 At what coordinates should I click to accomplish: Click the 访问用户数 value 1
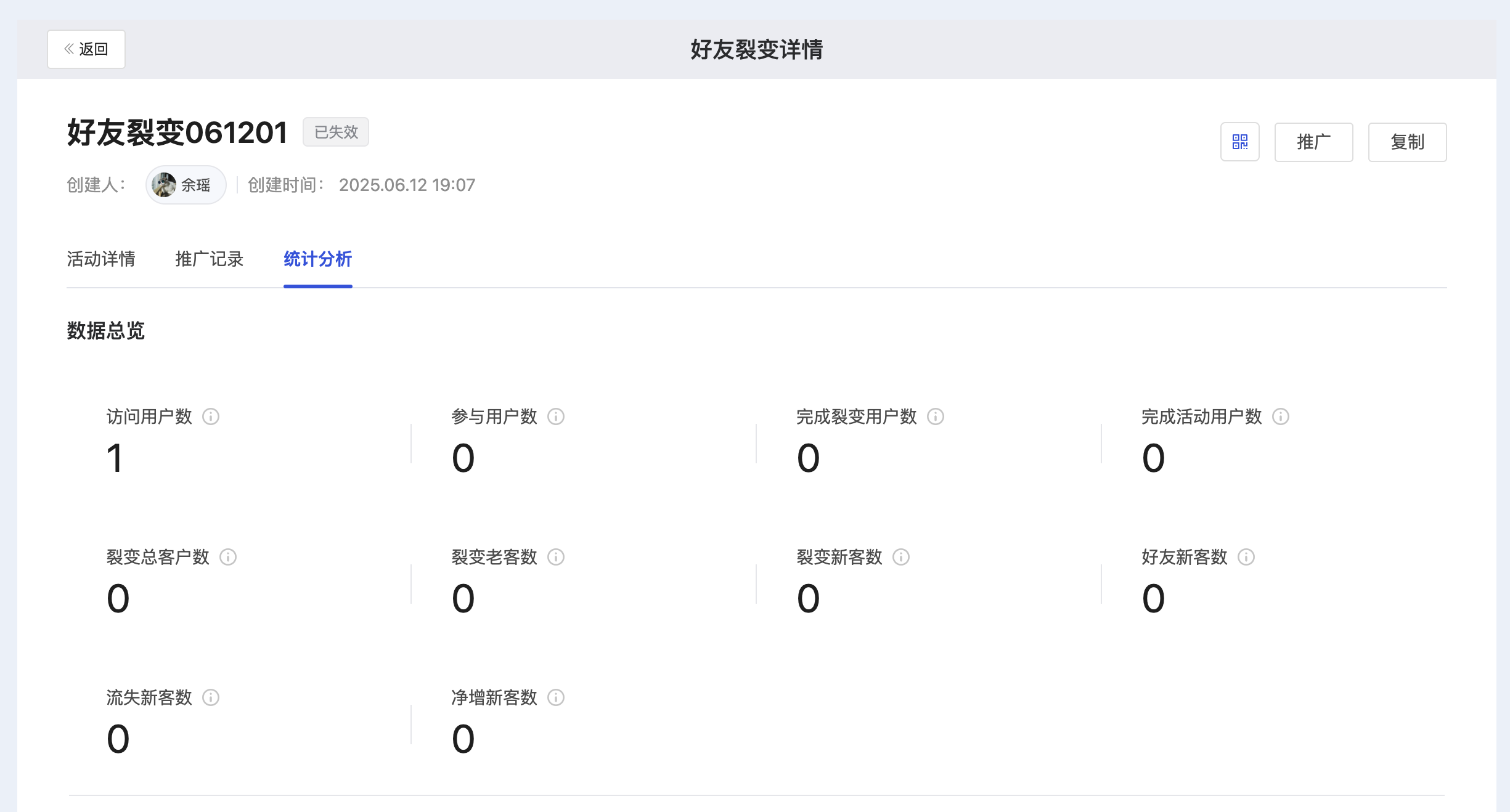point(115,458)
